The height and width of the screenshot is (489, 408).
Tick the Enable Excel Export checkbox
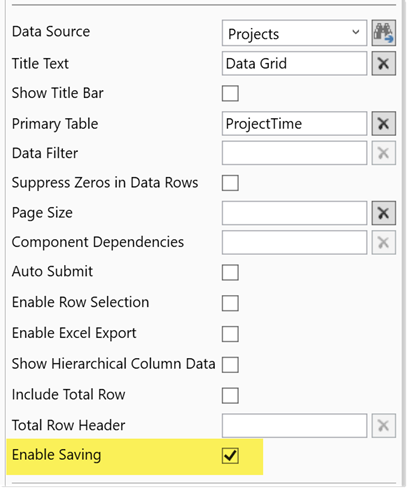coord(230,334)
